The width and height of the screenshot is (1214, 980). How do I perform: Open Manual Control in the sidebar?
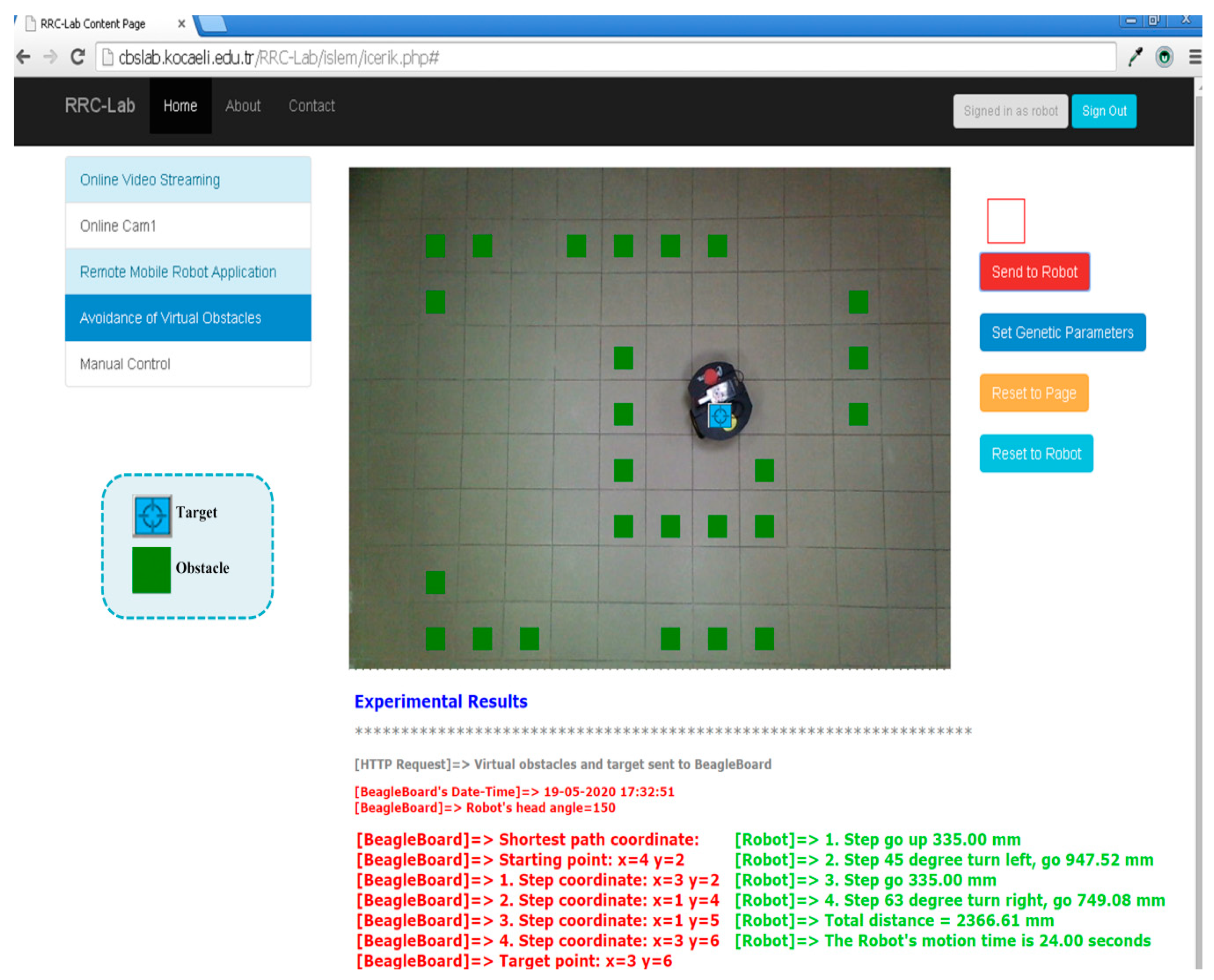(188, 364)
